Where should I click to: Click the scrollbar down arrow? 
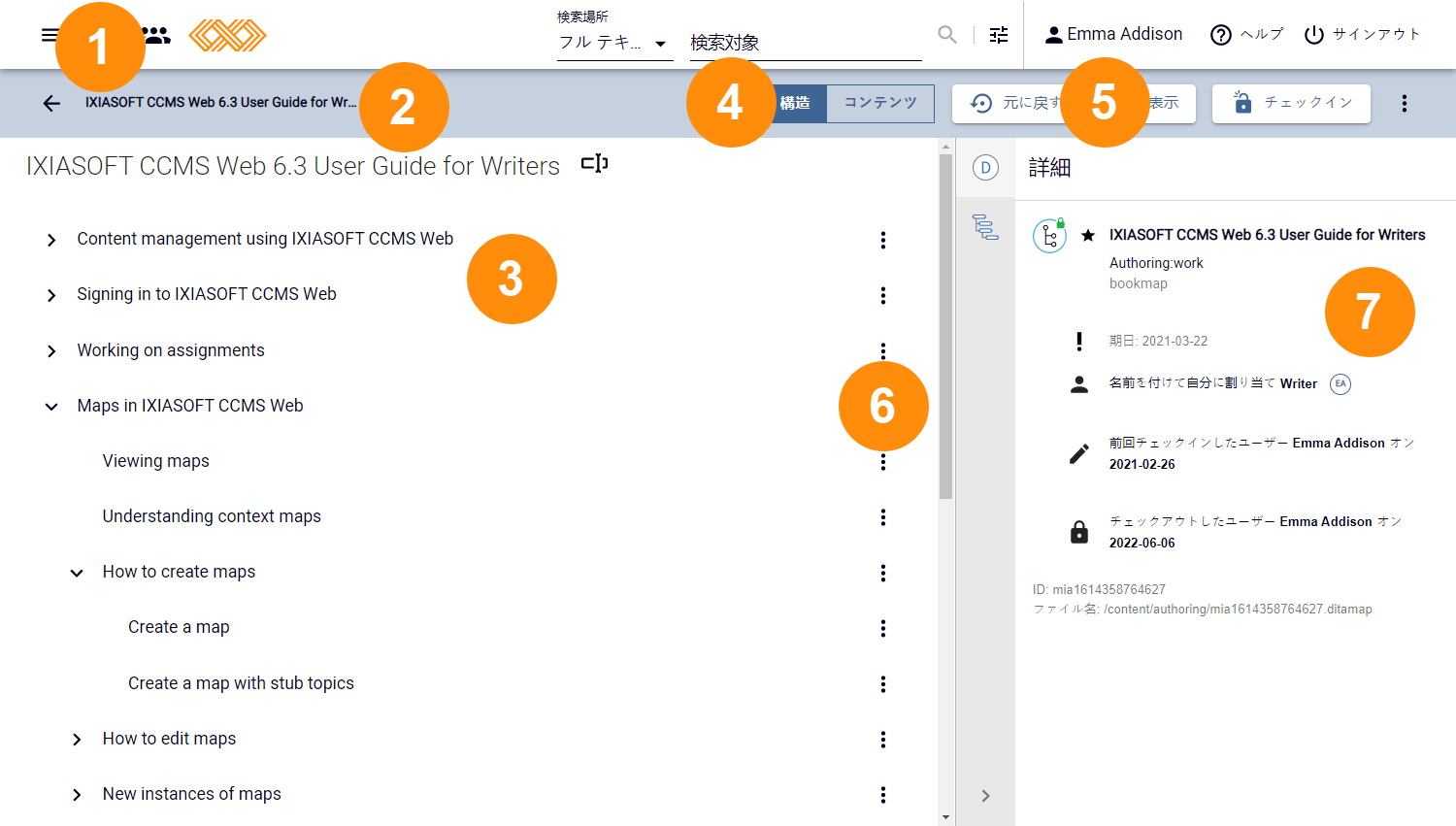tap(946, 817)
